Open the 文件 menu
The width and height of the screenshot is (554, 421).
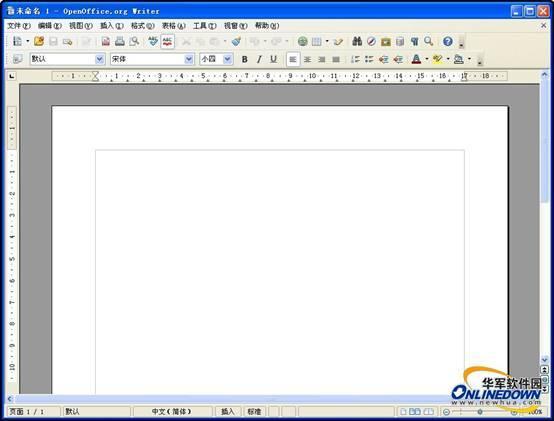[19, 26]
